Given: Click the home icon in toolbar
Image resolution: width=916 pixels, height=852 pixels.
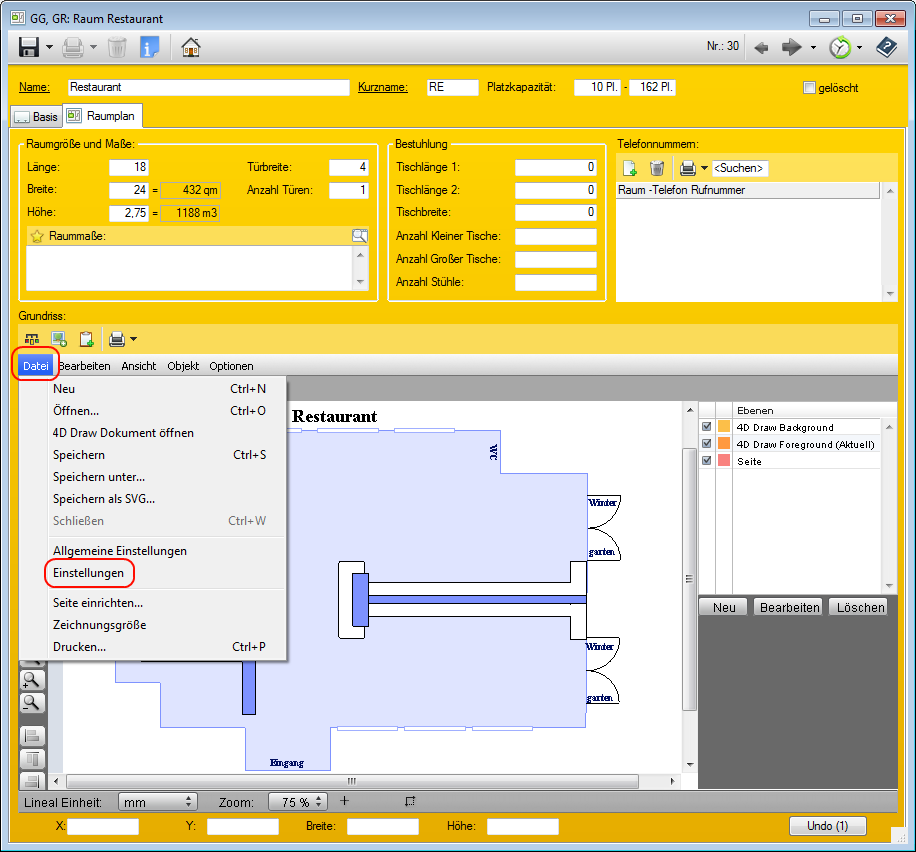Looking at the screenshot, I should (190, 47).
